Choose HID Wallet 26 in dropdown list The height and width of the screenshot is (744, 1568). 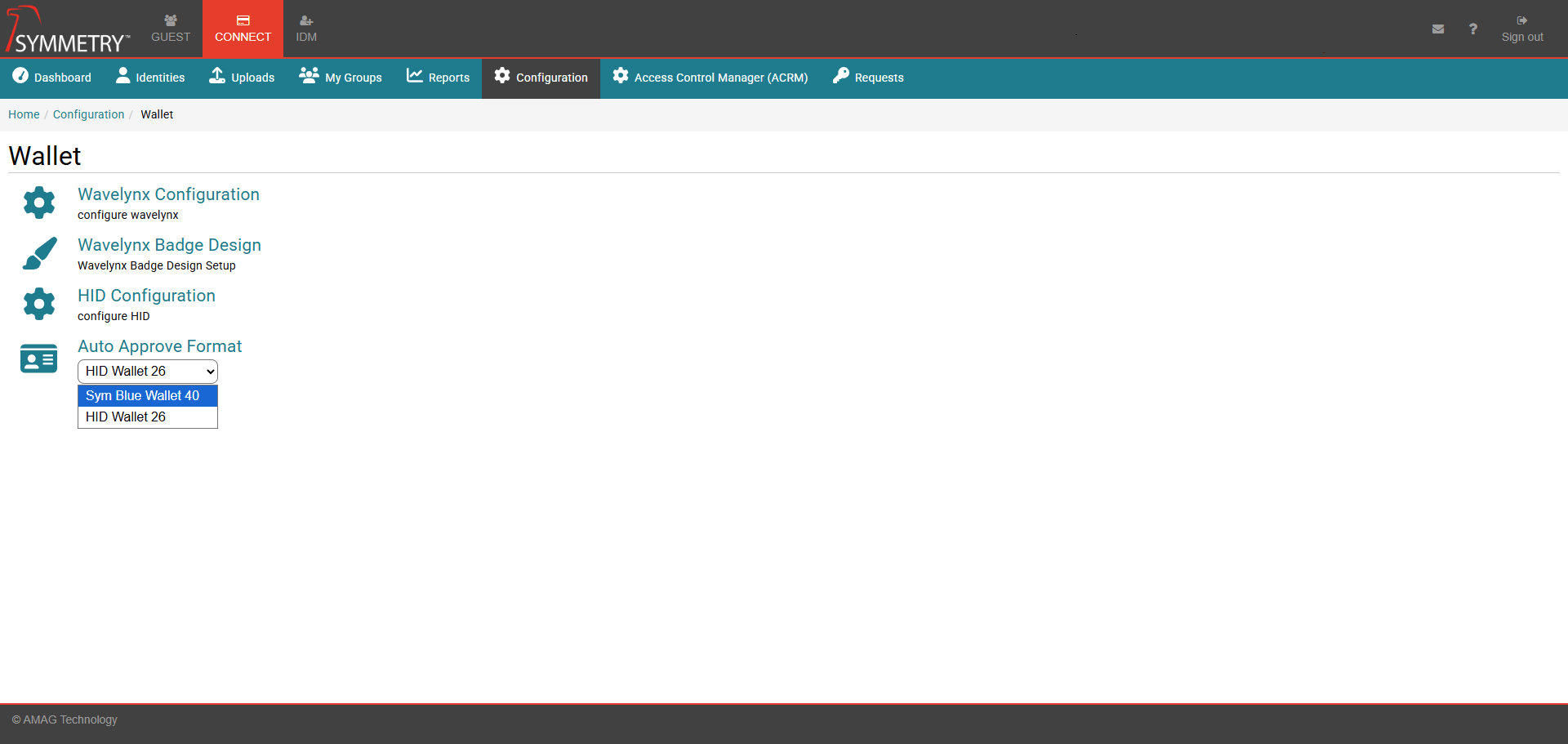[x=148, y=417]
